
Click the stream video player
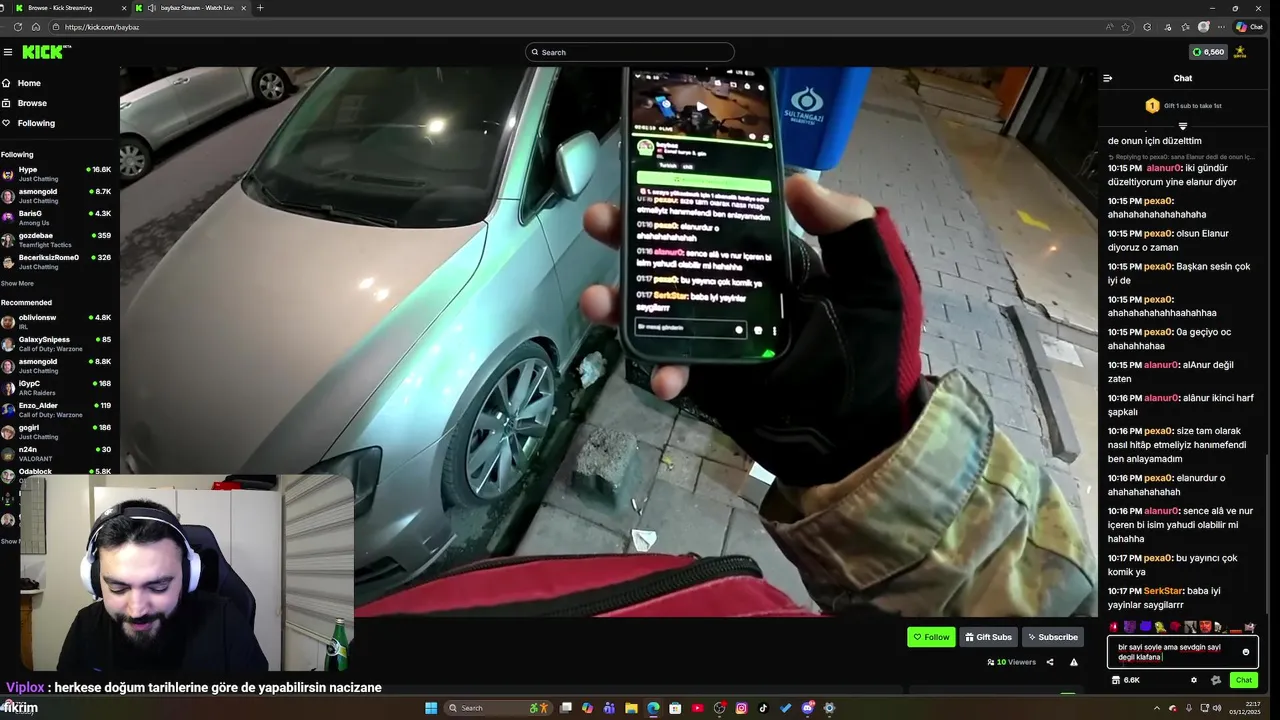pyautogui.click(x=608, y=342)
